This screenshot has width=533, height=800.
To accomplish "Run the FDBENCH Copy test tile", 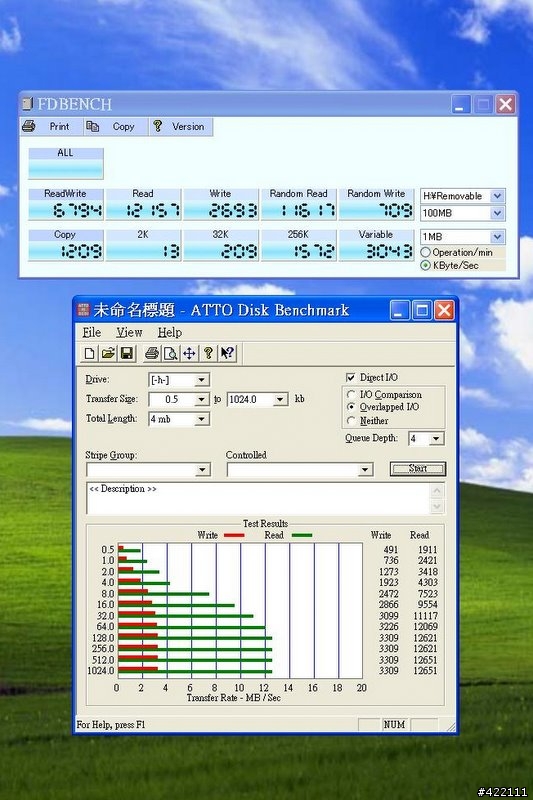I will click(x=66, y=245).
